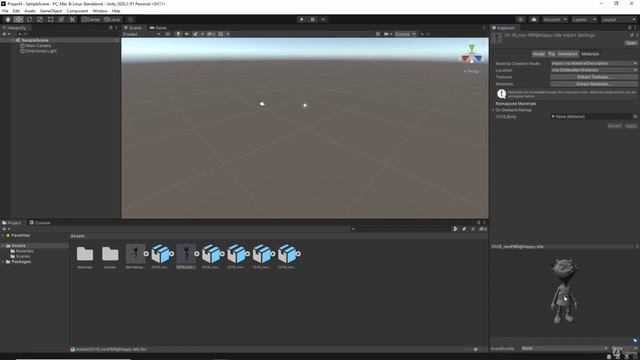This screenshot has height=360, width=640.
Task: Switch to the Animation import tab
Action: pos(568,54)
